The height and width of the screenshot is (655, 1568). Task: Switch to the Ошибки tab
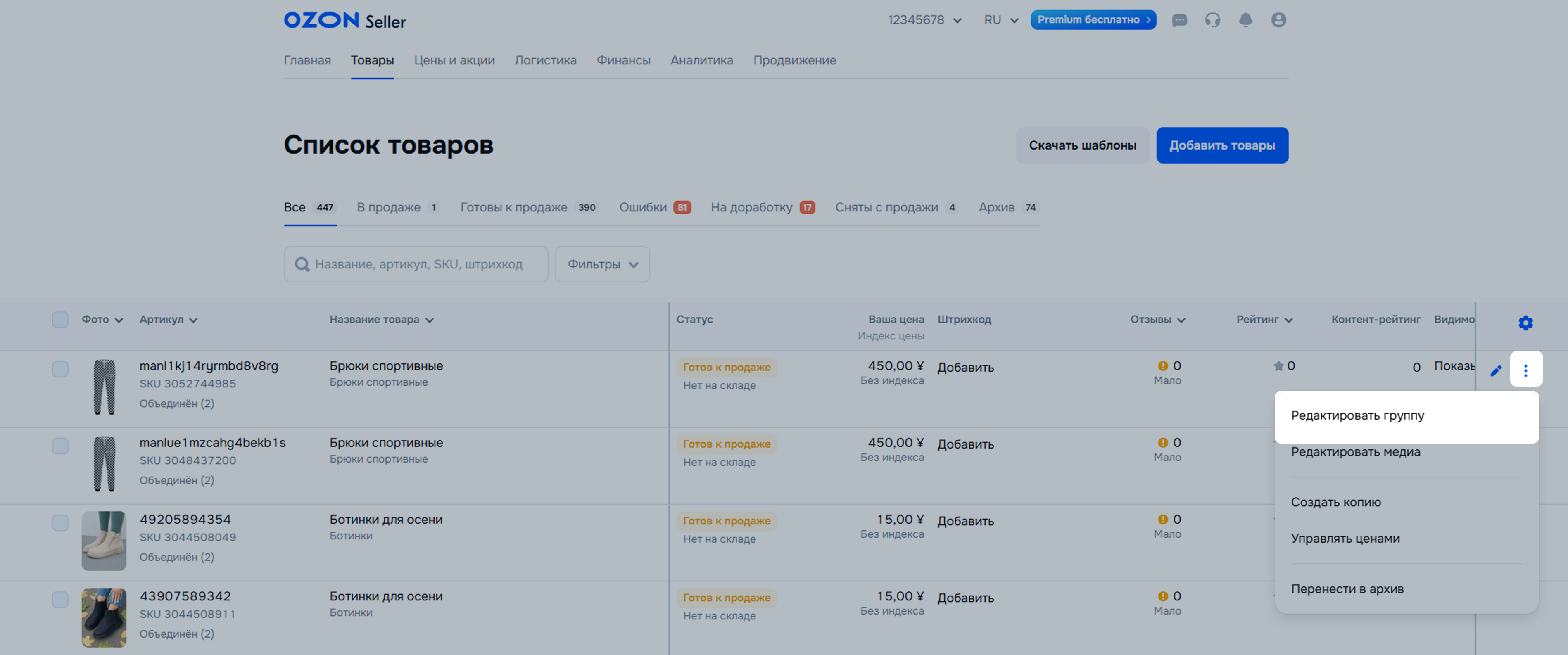tap(654, 208)
